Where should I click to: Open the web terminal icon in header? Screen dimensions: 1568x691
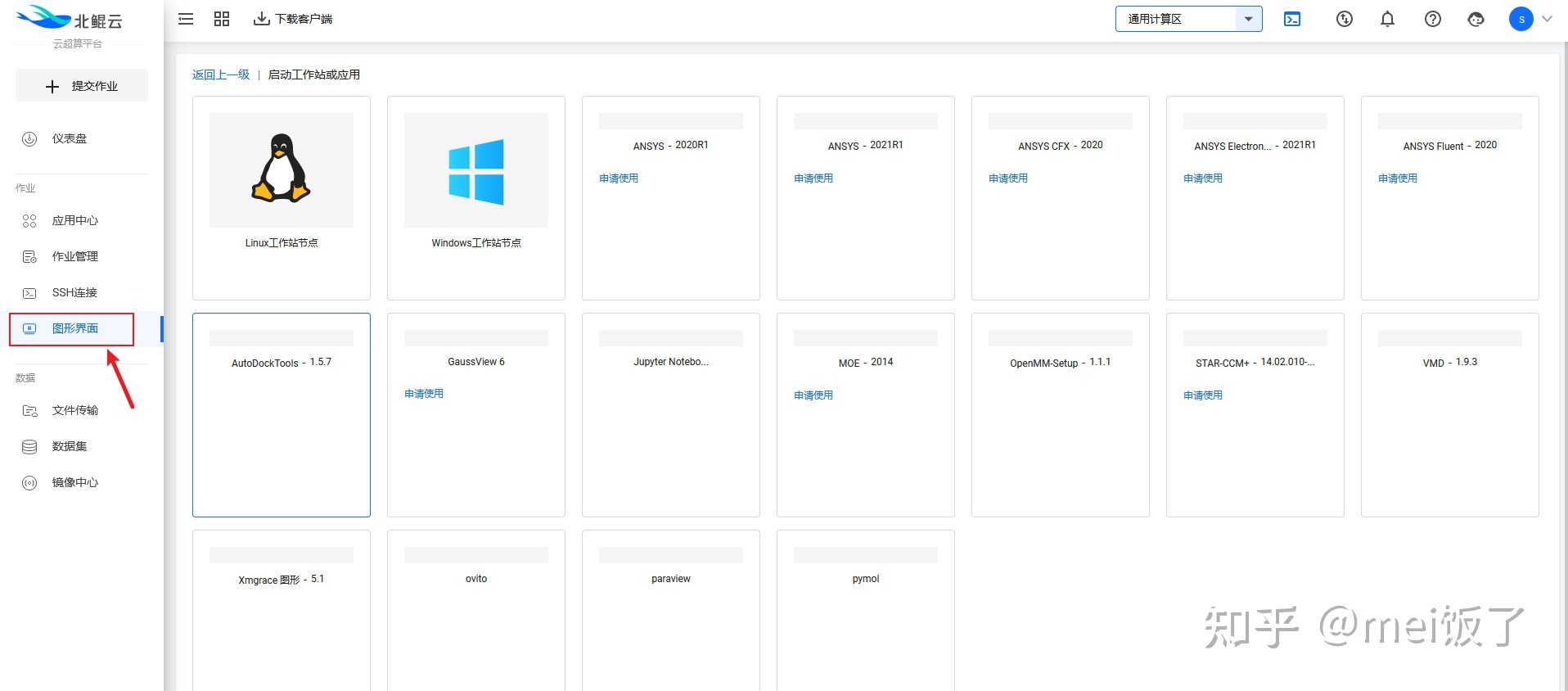(1292, 19)
